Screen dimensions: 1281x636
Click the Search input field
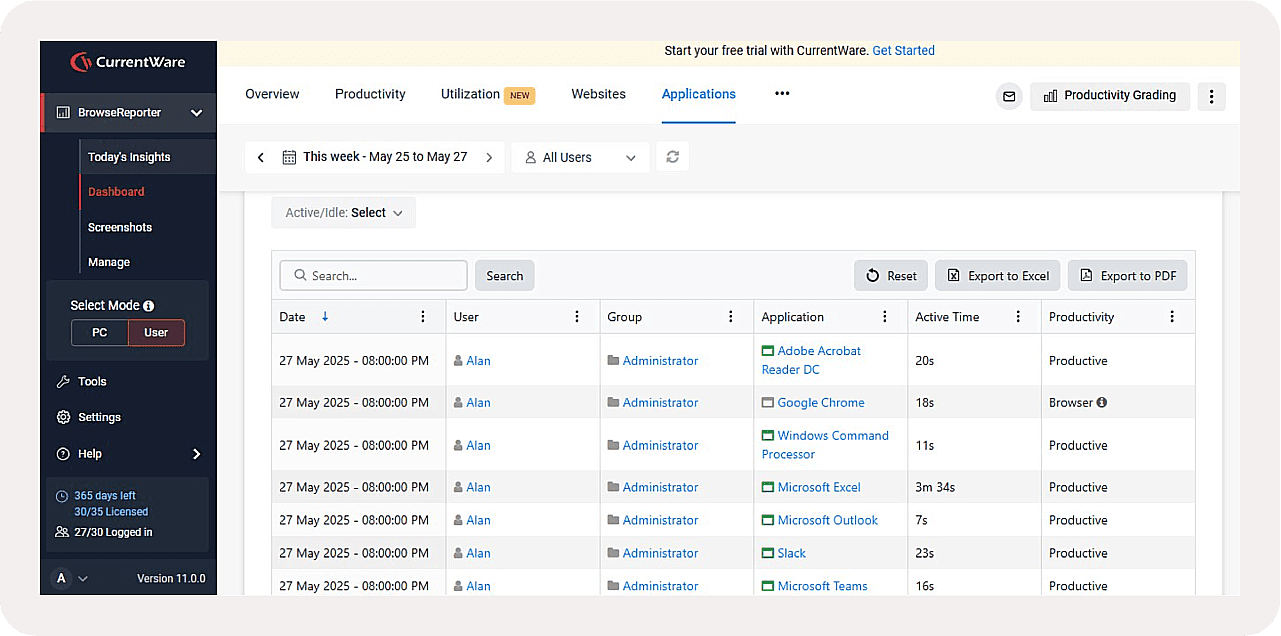373,276
